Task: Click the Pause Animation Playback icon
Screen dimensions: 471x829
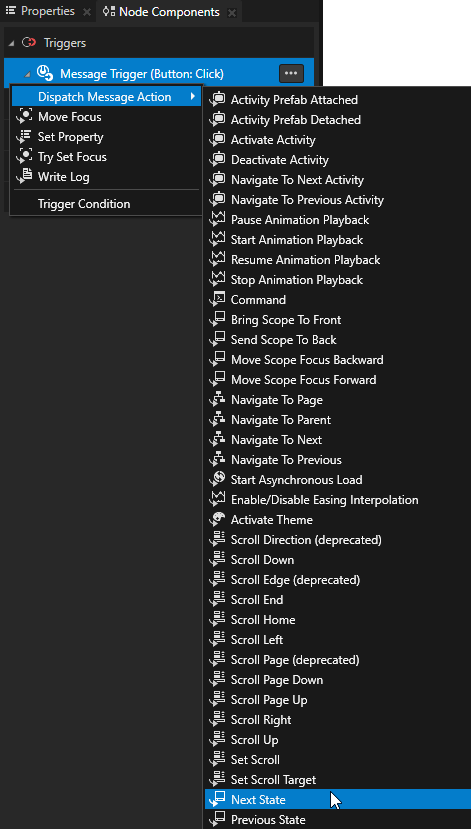Action: point(217,219)
